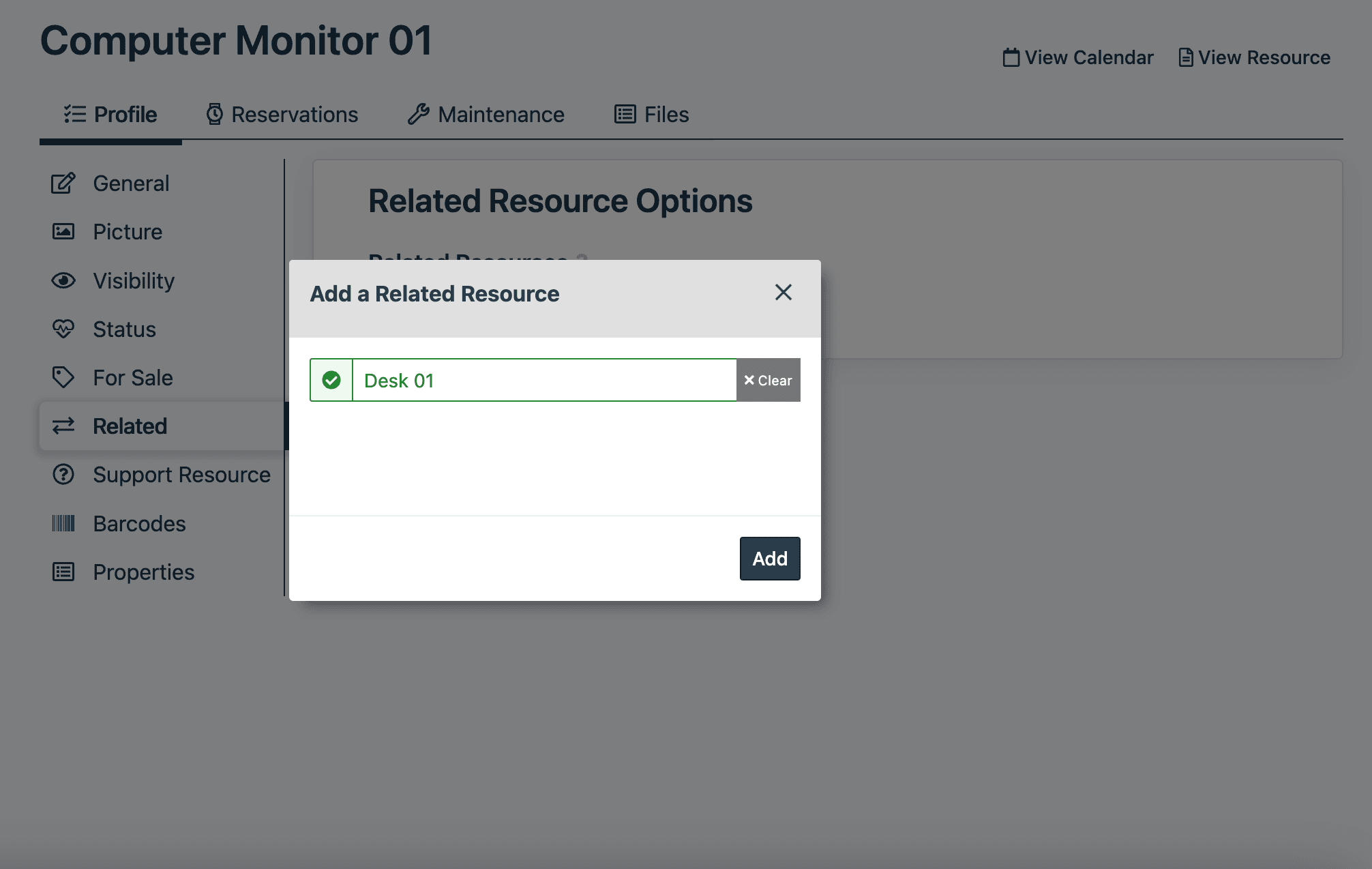The height and width of the screenshot is (869, 1372).
Task: Open the View Calendar link
Action: tap(1078, 57)
